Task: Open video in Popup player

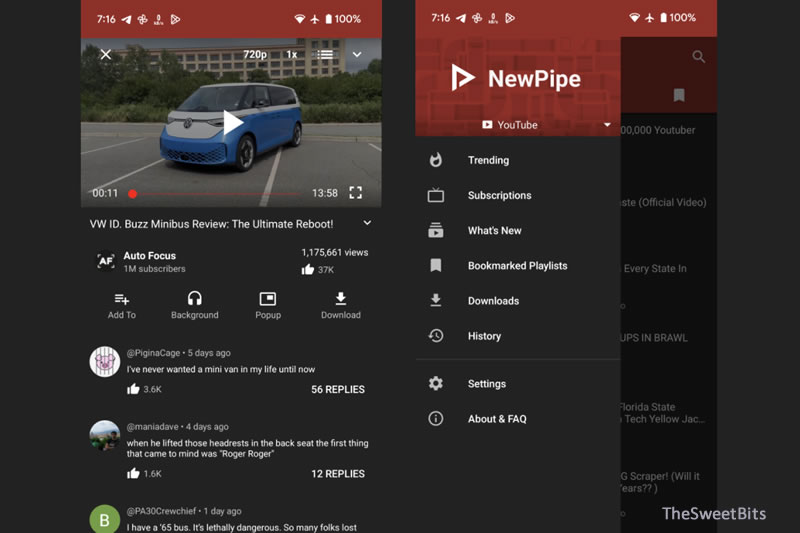Action: [268, 306]
